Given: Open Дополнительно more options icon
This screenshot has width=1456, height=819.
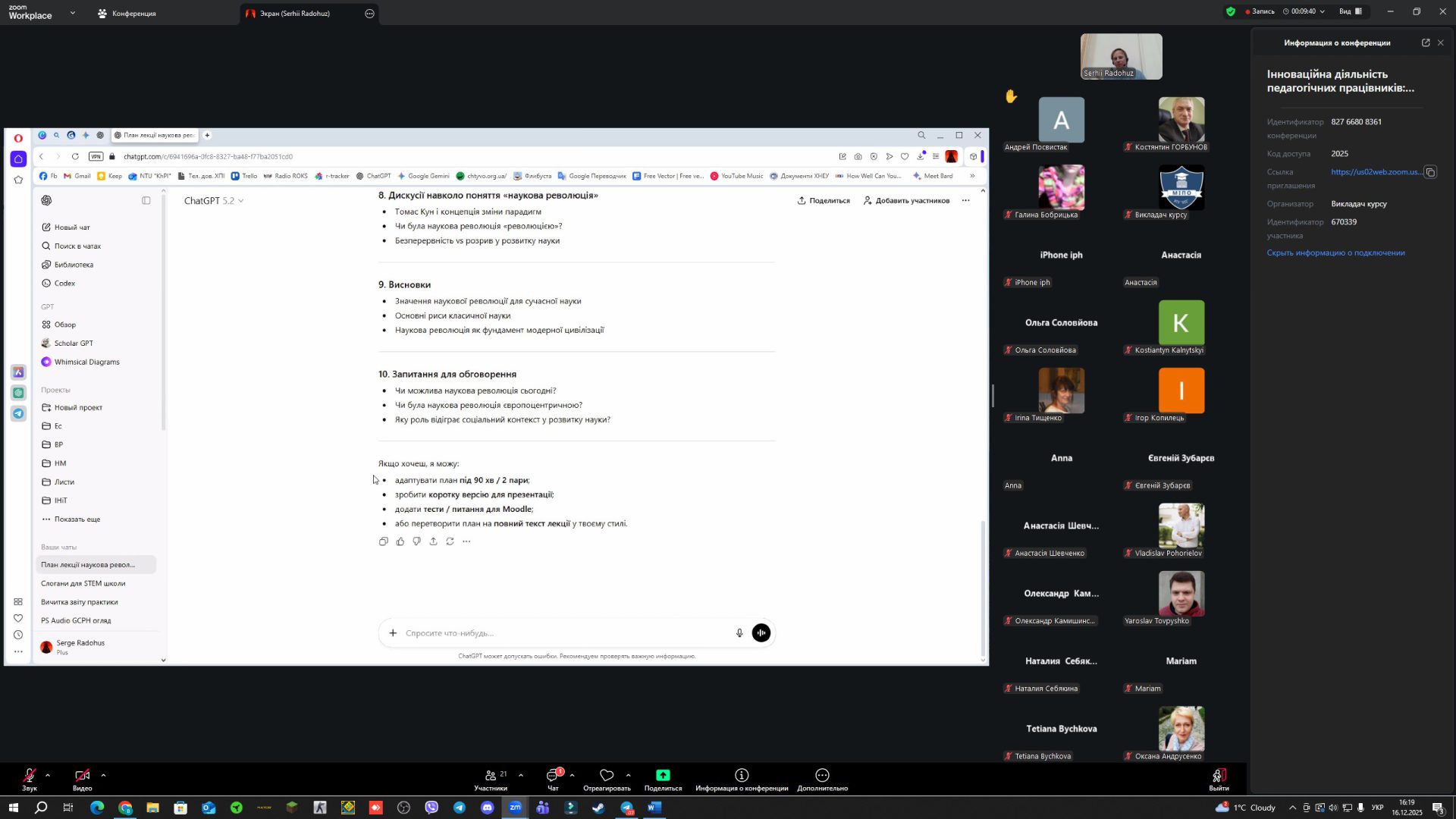Looking at the screenshot, I should click(x=822, y=775).
